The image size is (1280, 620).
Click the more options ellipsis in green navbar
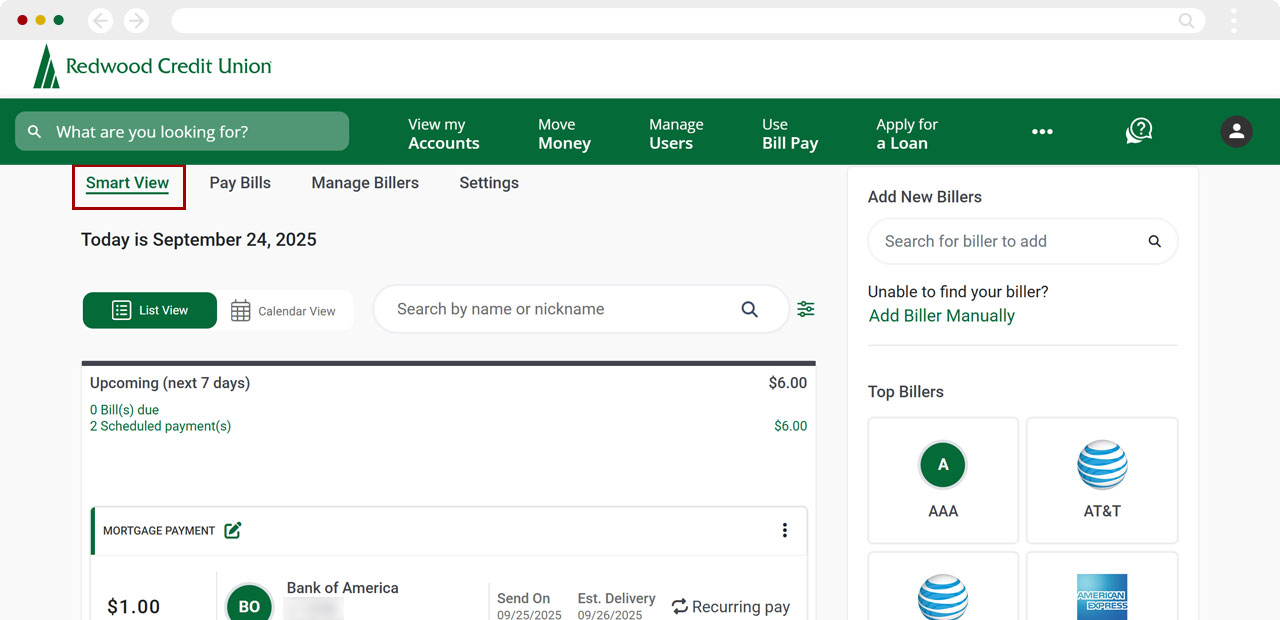point(1042,131)
